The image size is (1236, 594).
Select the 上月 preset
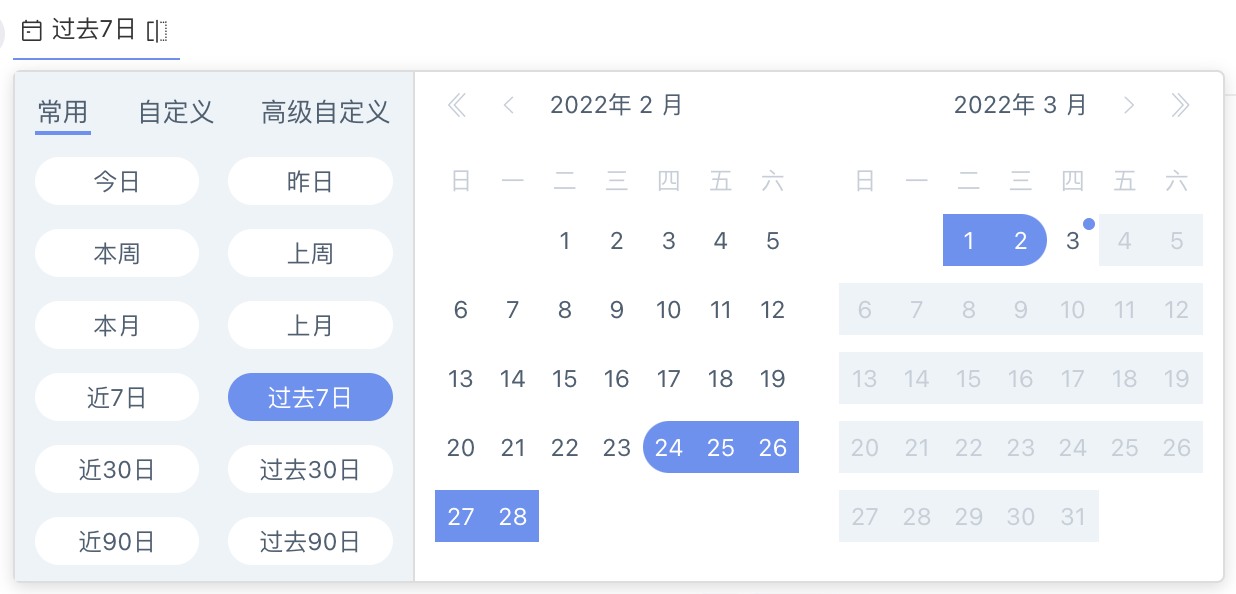coord(310,326)
